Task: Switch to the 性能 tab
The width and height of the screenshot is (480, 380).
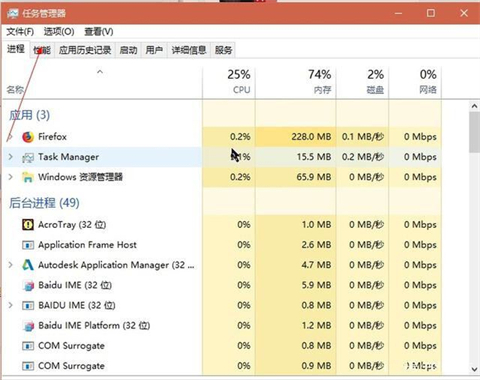Action: point(42,50)
